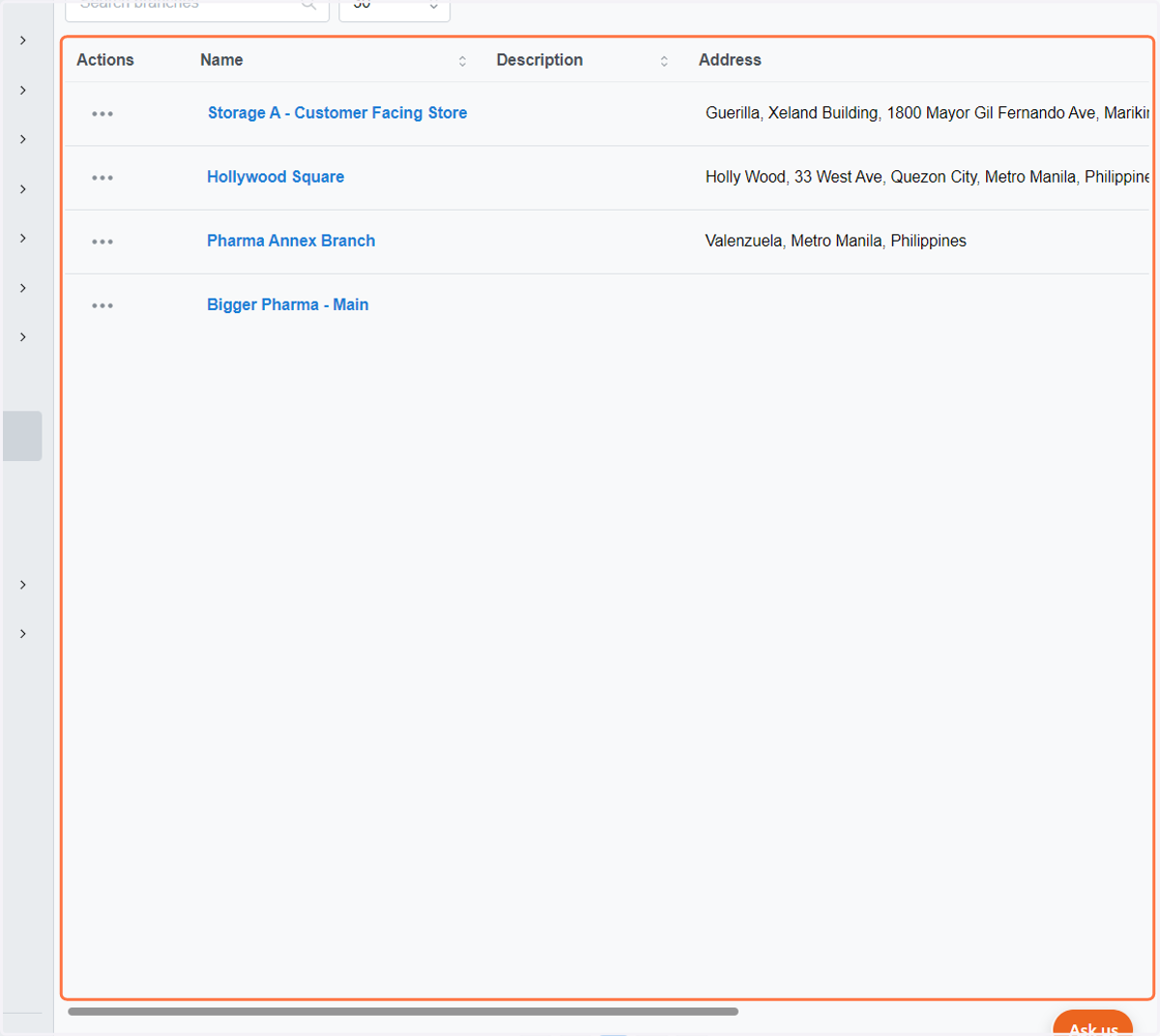The height and width of the screenshot is (1036, 1160).
Task: Open the page size dropdown showing 50
Action: pyautogui.click(x=394, y=8)
